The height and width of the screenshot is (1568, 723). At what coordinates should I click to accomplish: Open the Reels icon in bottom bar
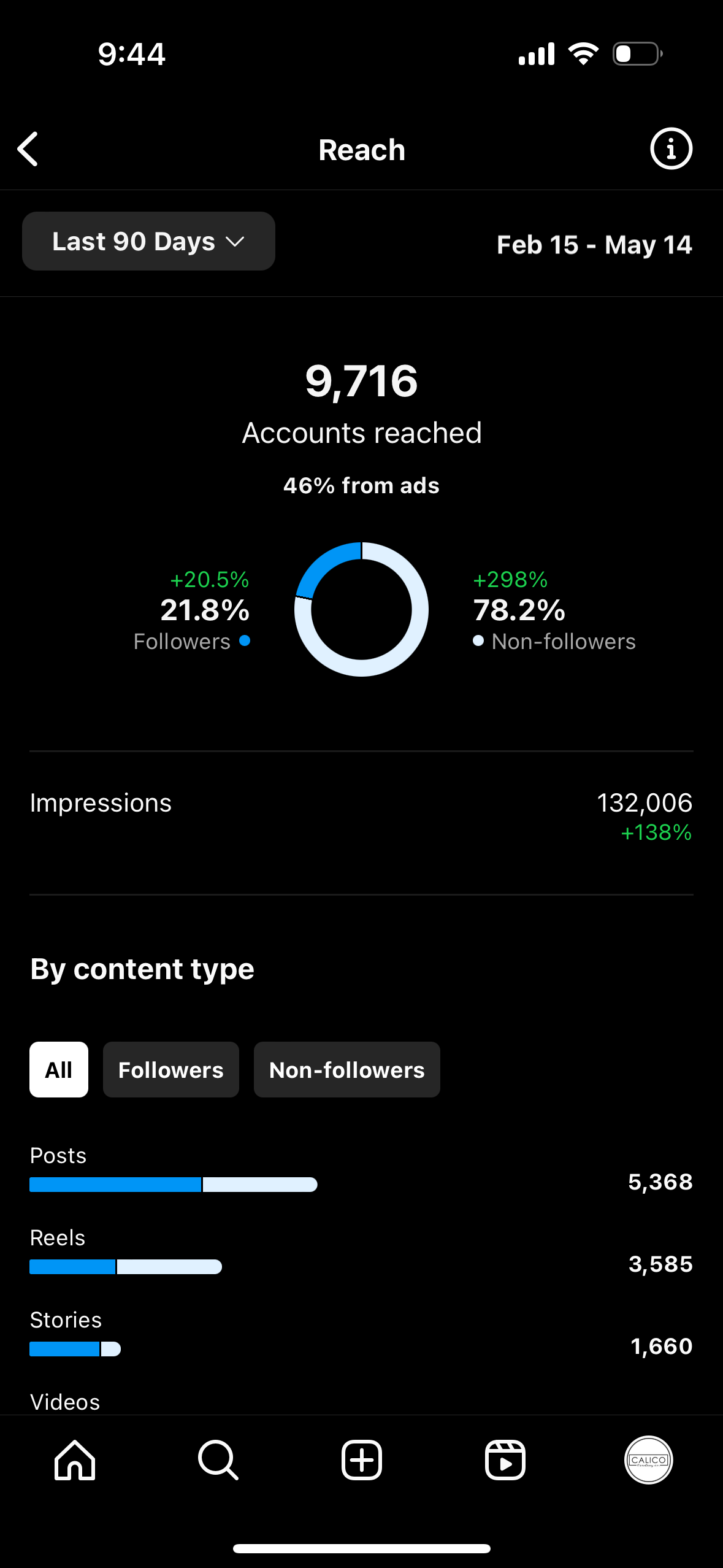point(505,1460)
